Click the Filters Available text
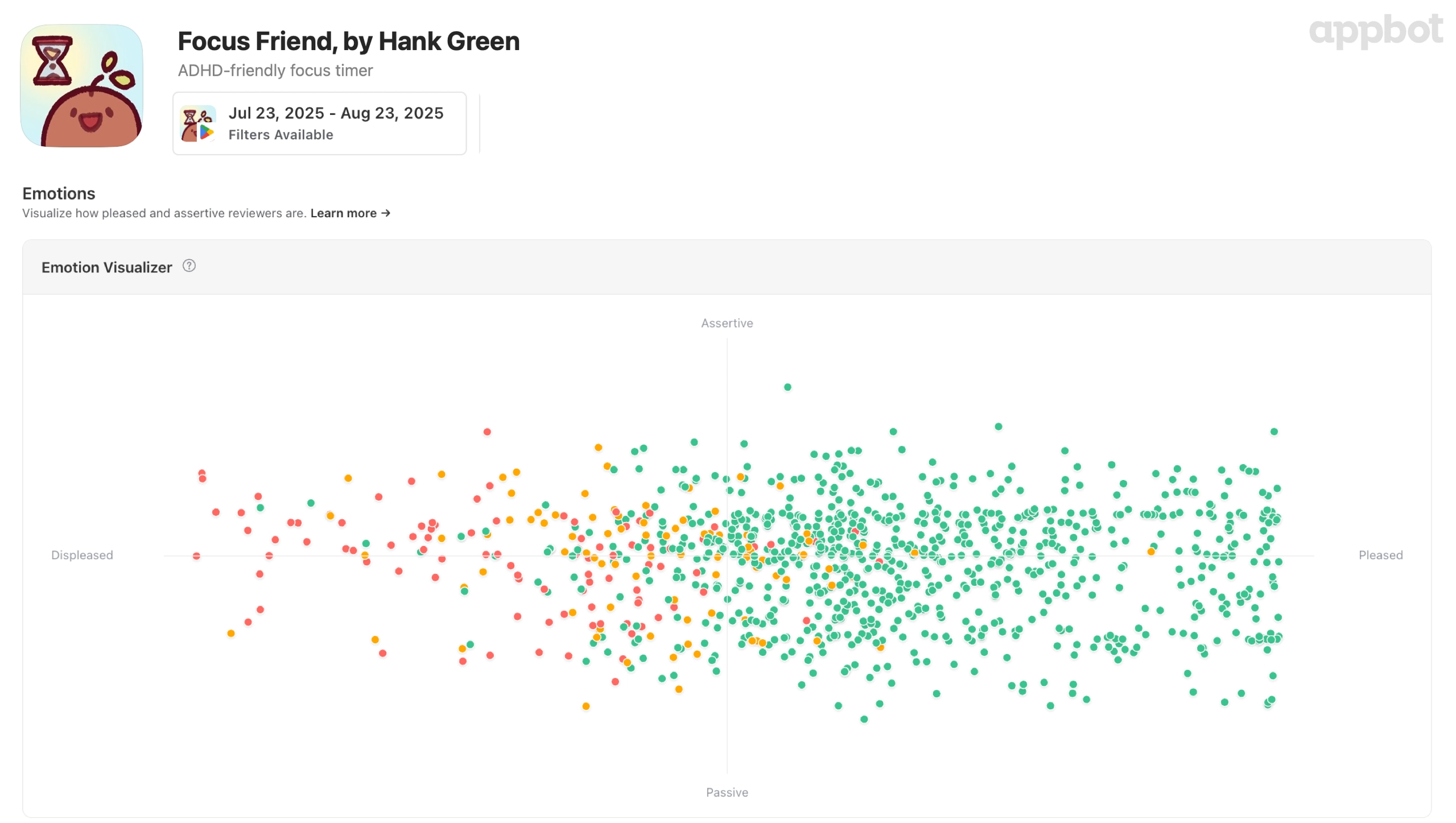 tap(281, 135)
